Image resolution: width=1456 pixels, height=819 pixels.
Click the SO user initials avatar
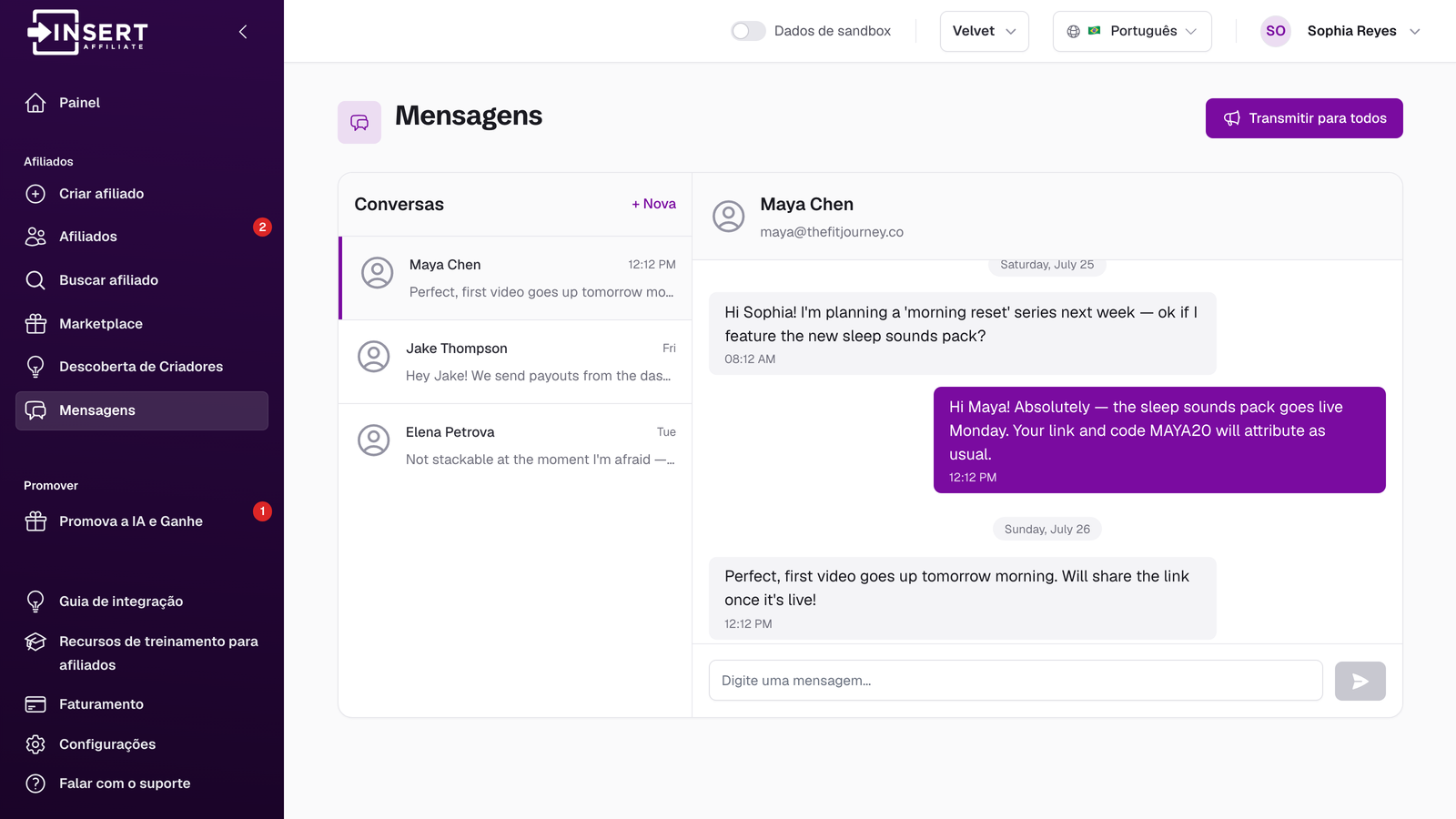pos(1276,31)
